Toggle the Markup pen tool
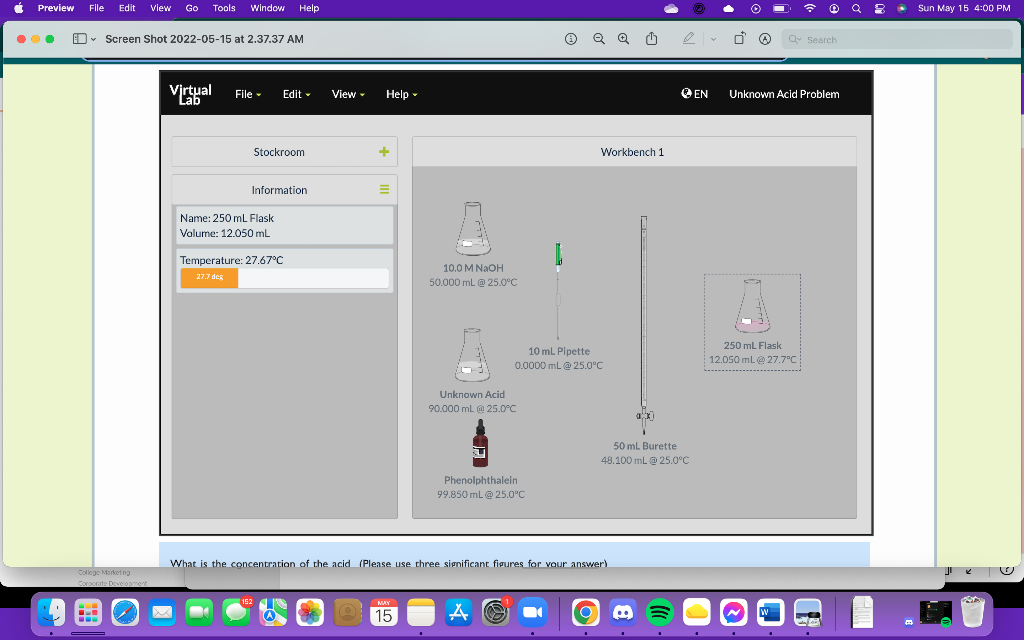1024x640 pixels. [688, 39]
